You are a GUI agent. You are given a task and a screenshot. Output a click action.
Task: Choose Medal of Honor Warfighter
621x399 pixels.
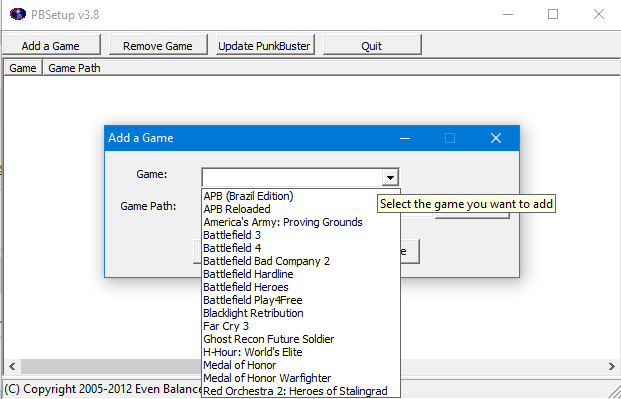301,378
